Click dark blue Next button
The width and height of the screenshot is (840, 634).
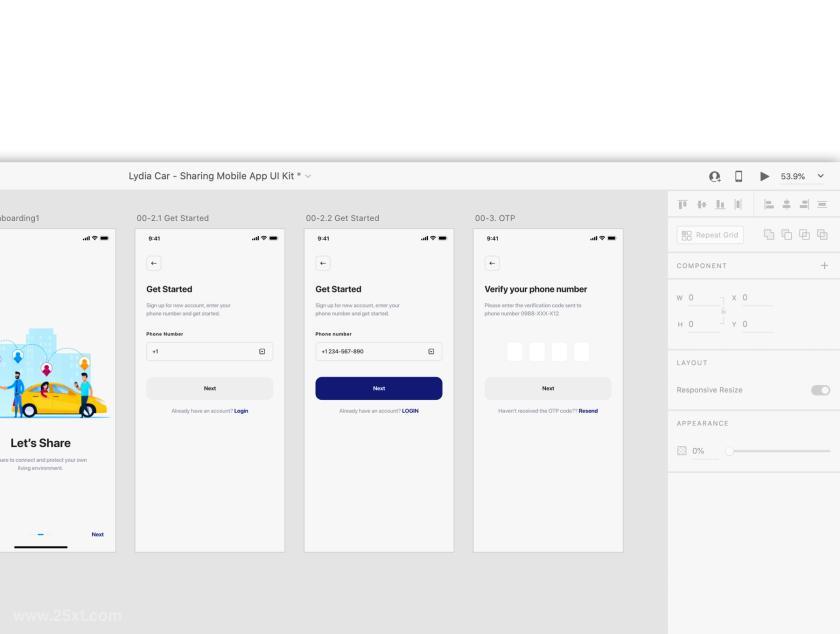coord(379,388)
